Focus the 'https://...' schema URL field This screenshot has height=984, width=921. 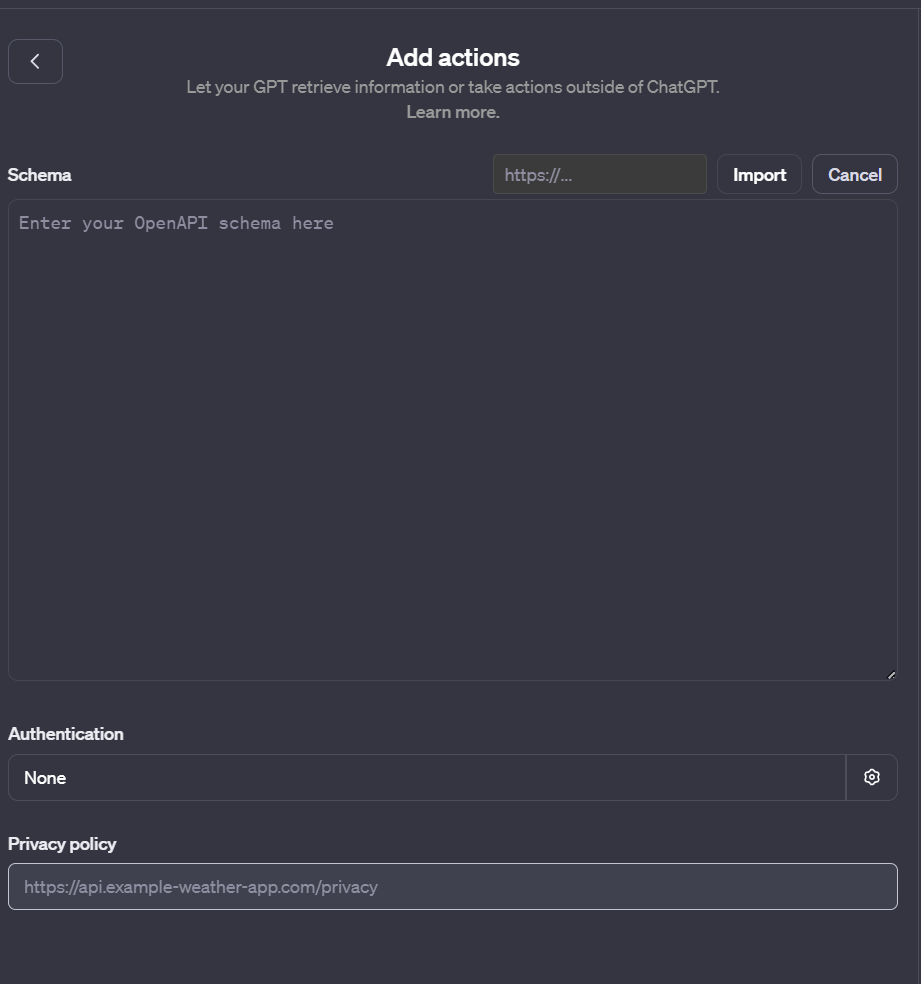(x=599, y=174)
